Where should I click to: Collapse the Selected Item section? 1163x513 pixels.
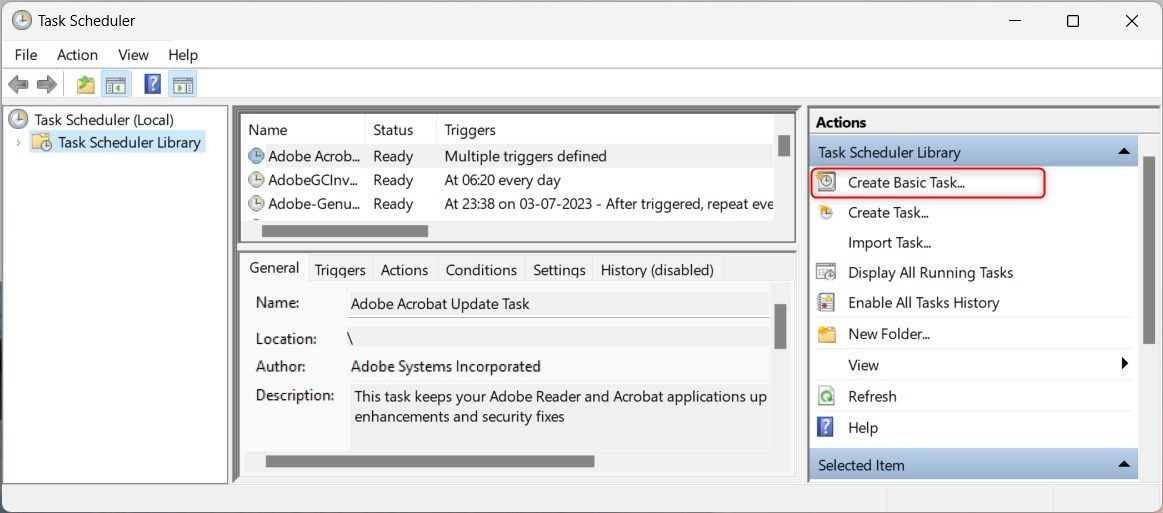pos(1124,465)
